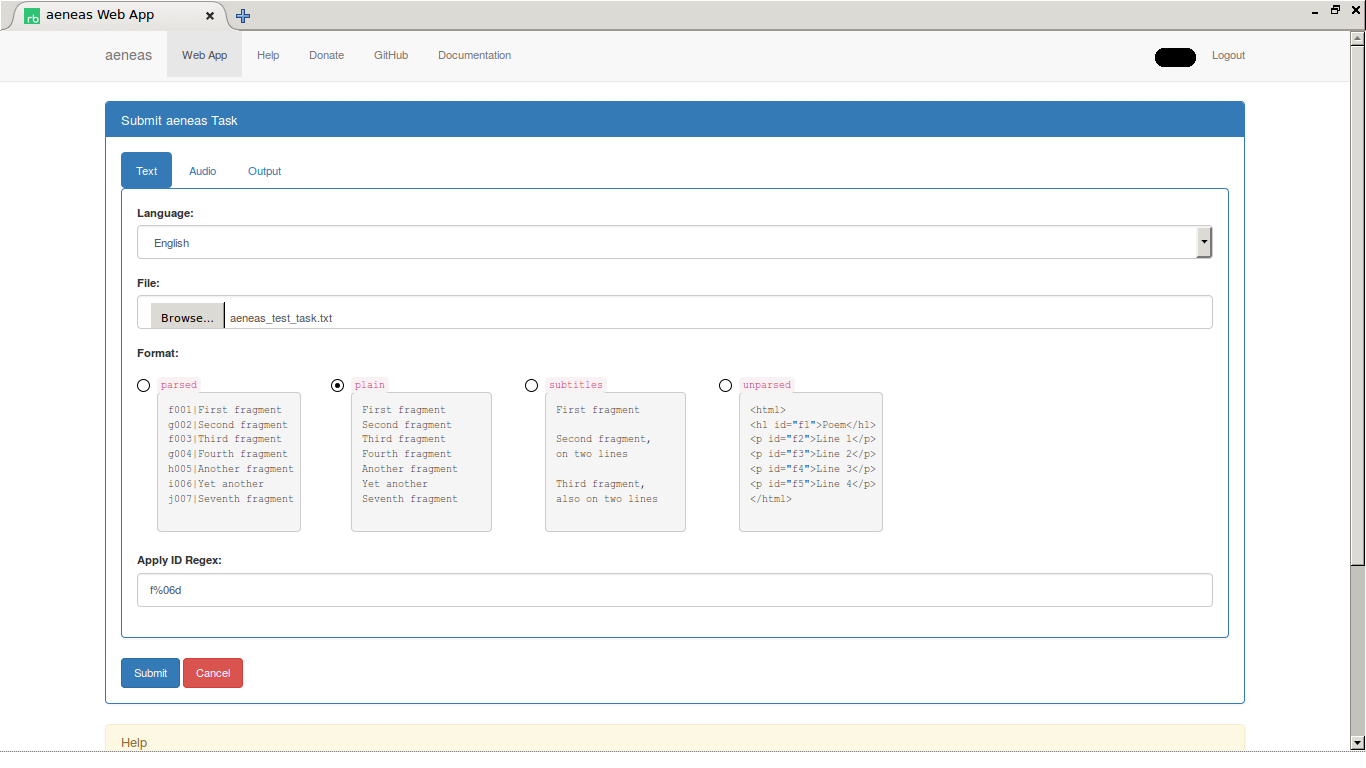Image resolution: width=1366 pixels, height=768 pixels.
Task: Click the parsed format example box
Action: tap(229, 462)
